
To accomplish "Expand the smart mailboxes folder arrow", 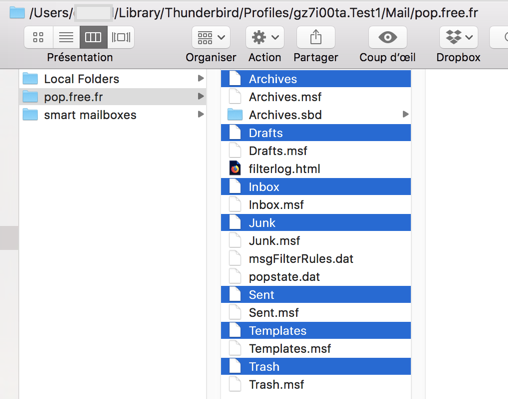I will [x=200, y=115].
